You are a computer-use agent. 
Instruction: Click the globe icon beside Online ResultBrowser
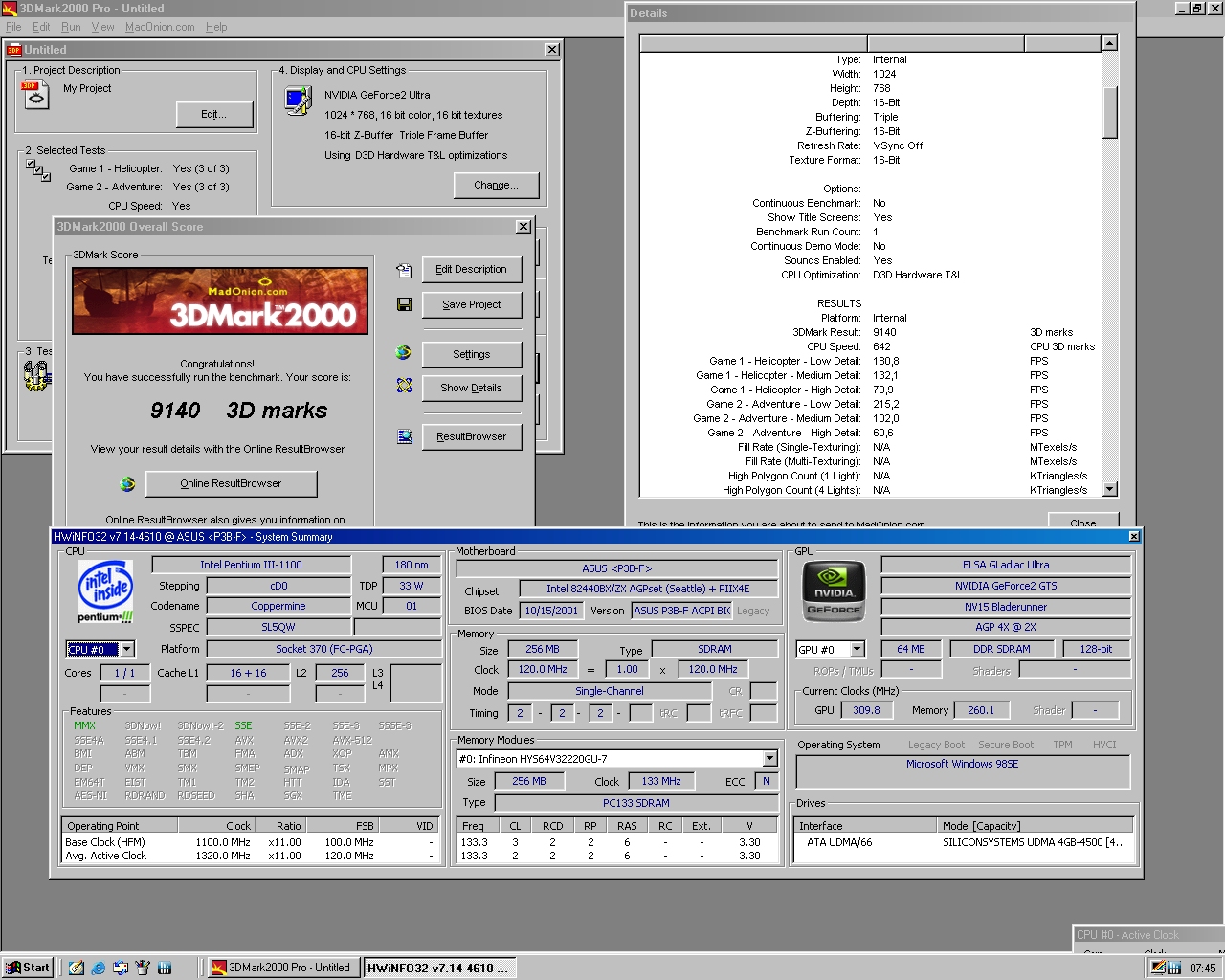click(x=127, y=484)
